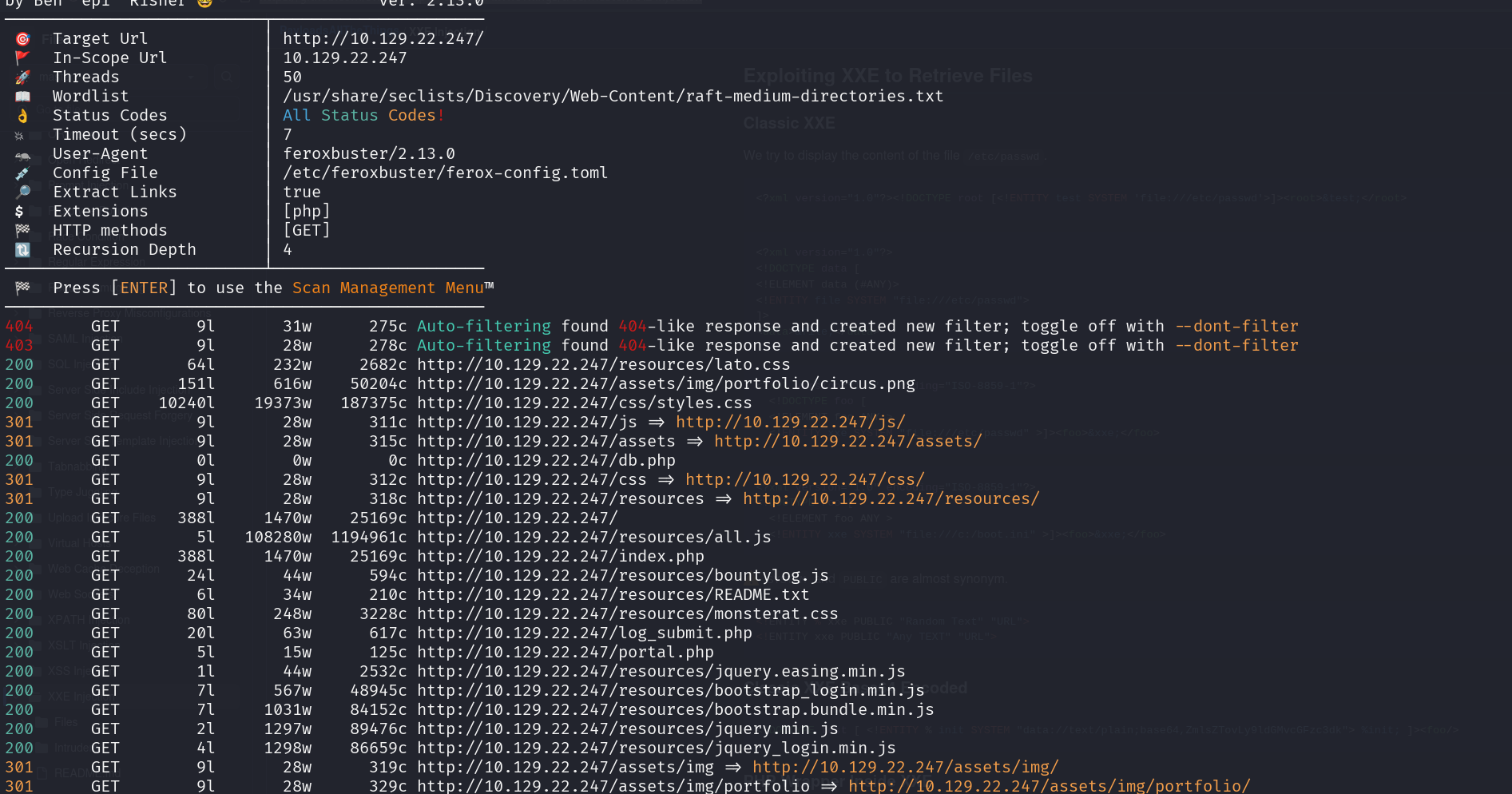
Task: Click the portal.php result link
Action: 565,653
